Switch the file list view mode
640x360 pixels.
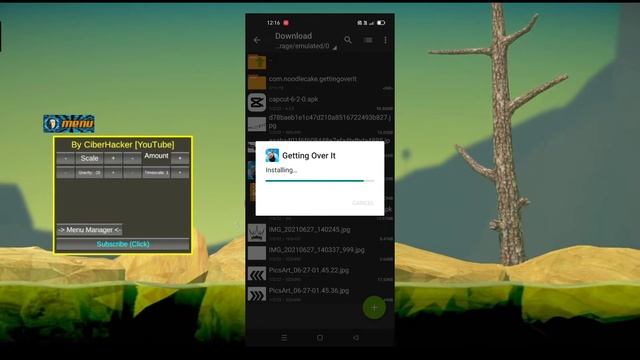coord(368,40)
